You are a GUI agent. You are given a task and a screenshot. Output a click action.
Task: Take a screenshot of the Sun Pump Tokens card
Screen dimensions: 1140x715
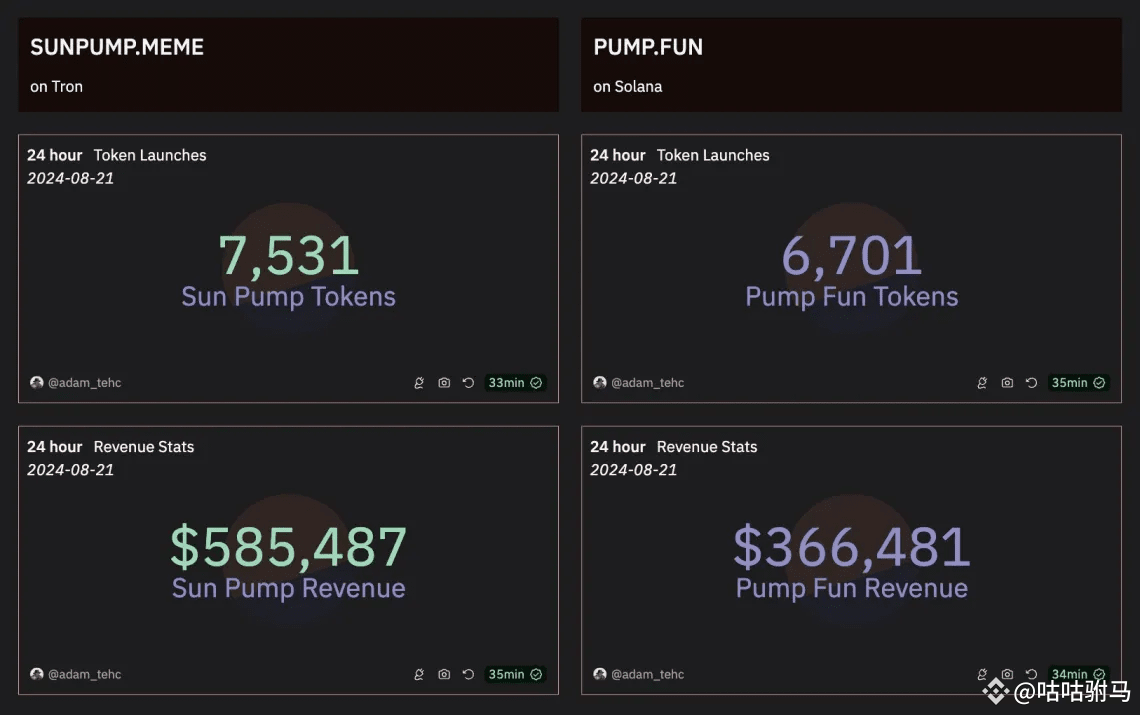tap(444, 383)
